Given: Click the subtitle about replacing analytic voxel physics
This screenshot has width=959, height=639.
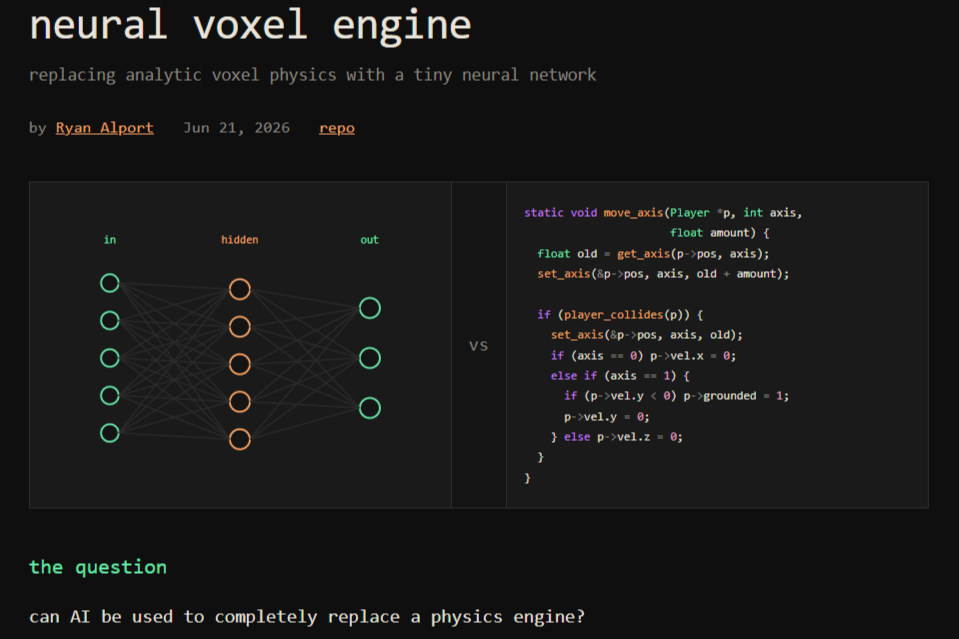Looking at the screenshot, I should point(313,75).
